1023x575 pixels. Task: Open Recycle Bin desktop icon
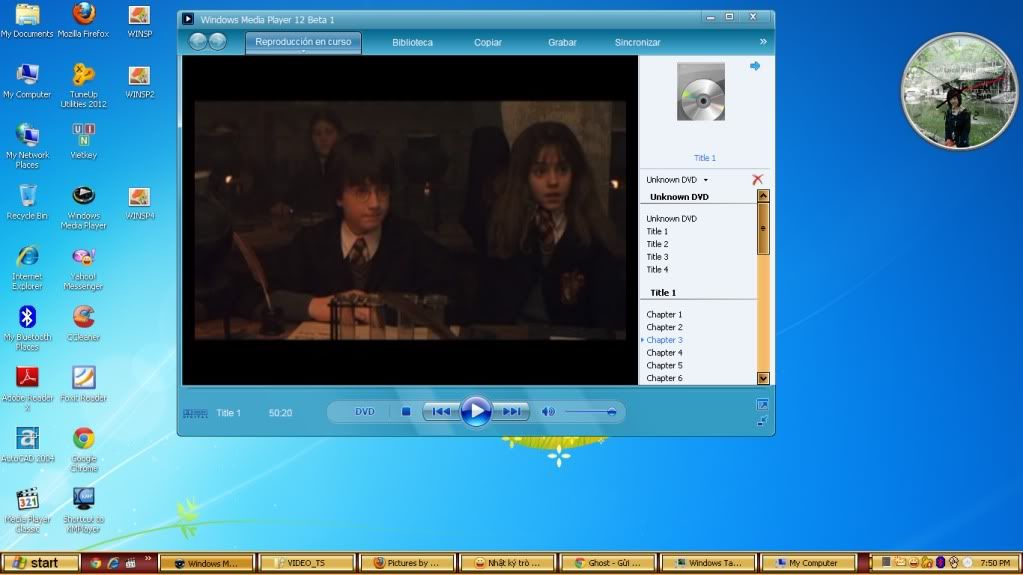pyautogui.click(x=27, y=202)
